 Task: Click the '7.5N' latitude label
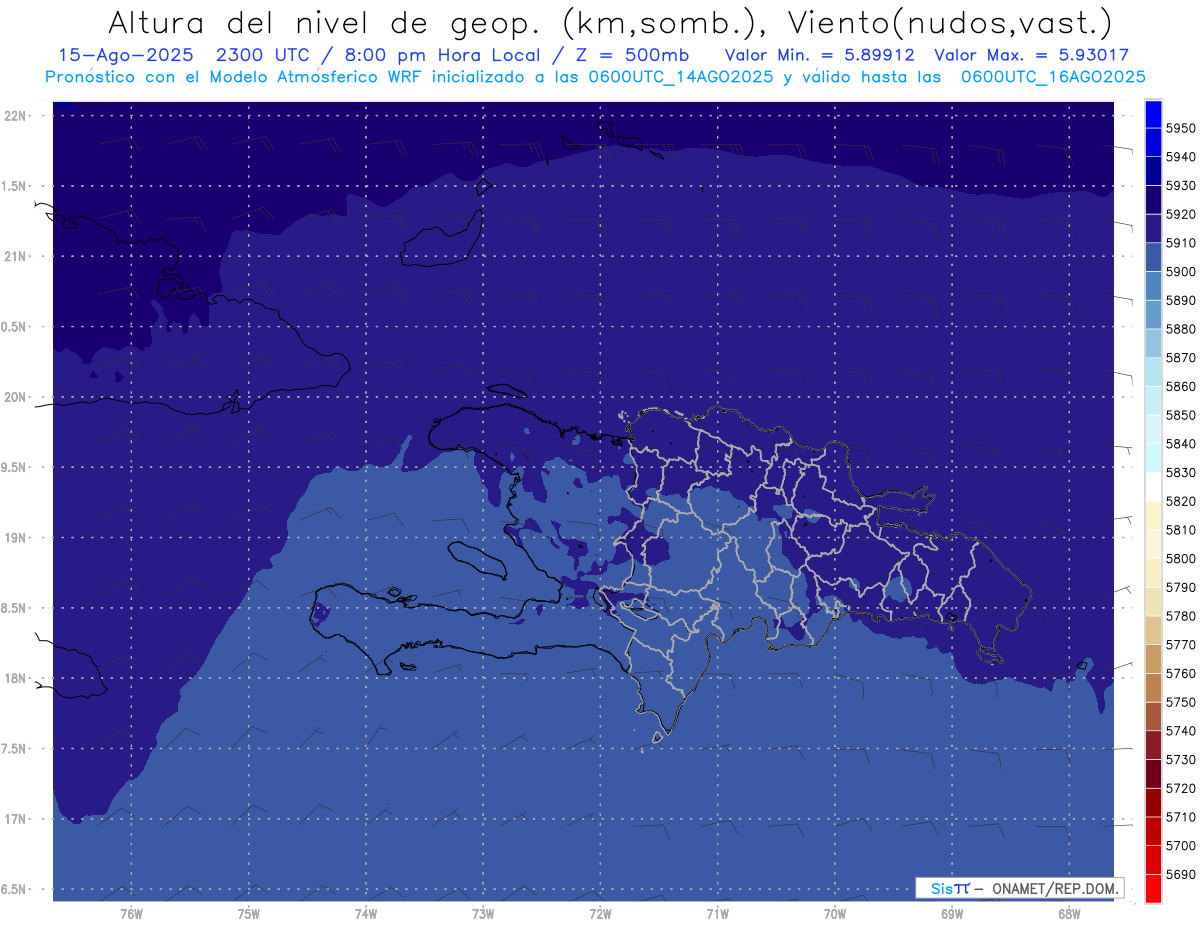[14, 748]
